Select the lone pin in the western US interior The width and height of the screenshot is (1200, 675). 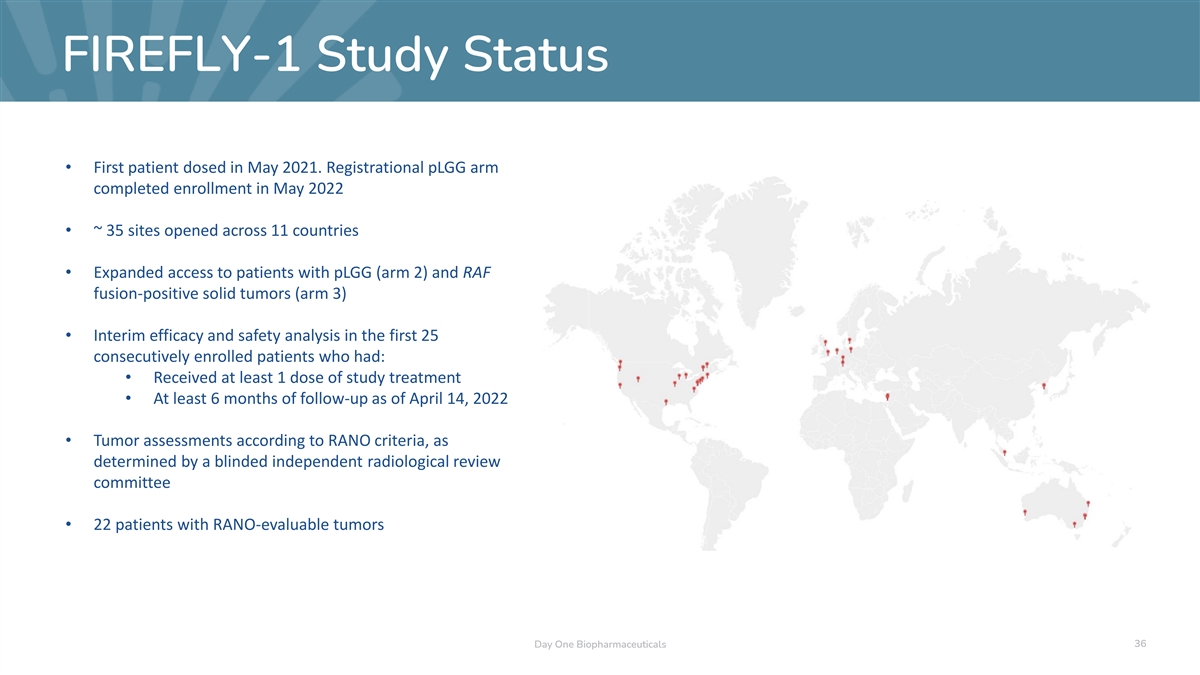click(x=638, y=379)
